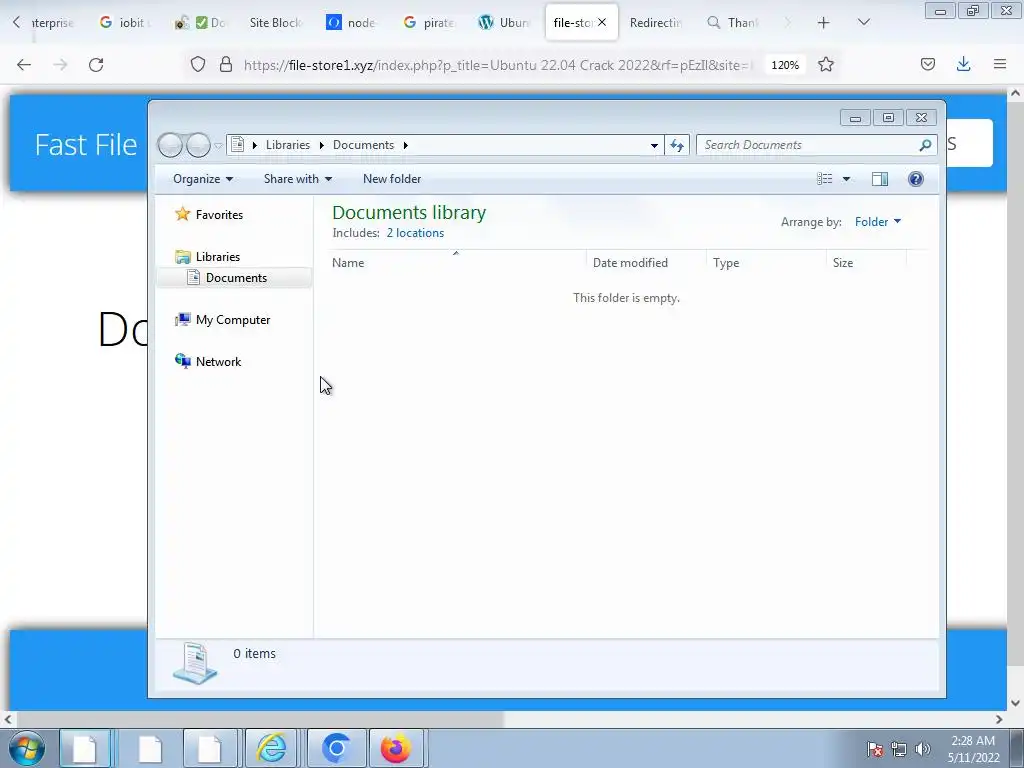Bookmark this page with the star icon
This screenshot has width=1024, height=768.
pyautogui.click(x=825, y=65)
